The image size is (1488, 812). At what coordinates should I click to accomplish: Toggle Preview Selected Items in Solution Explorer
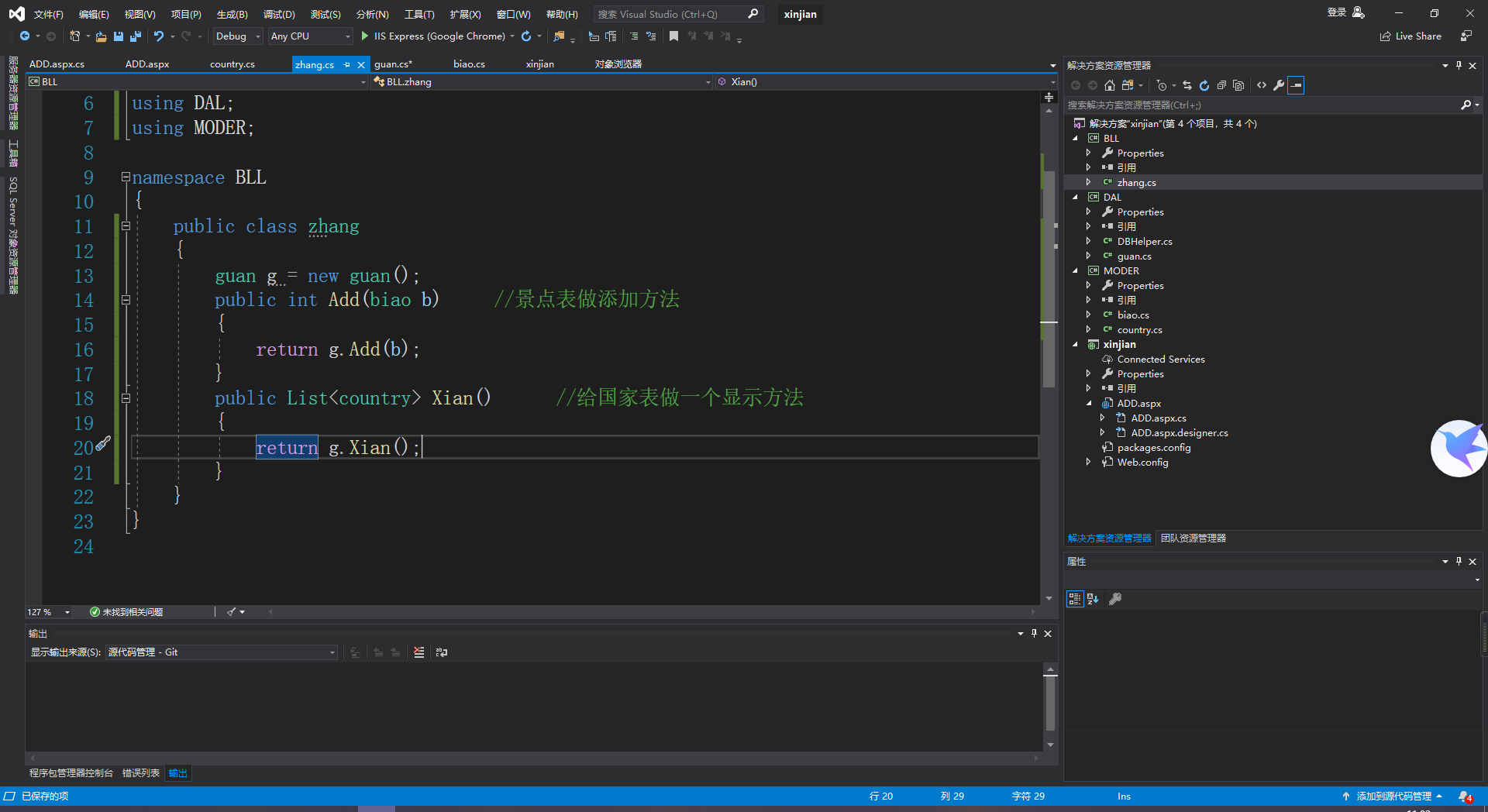click(x=1296, y=85)
